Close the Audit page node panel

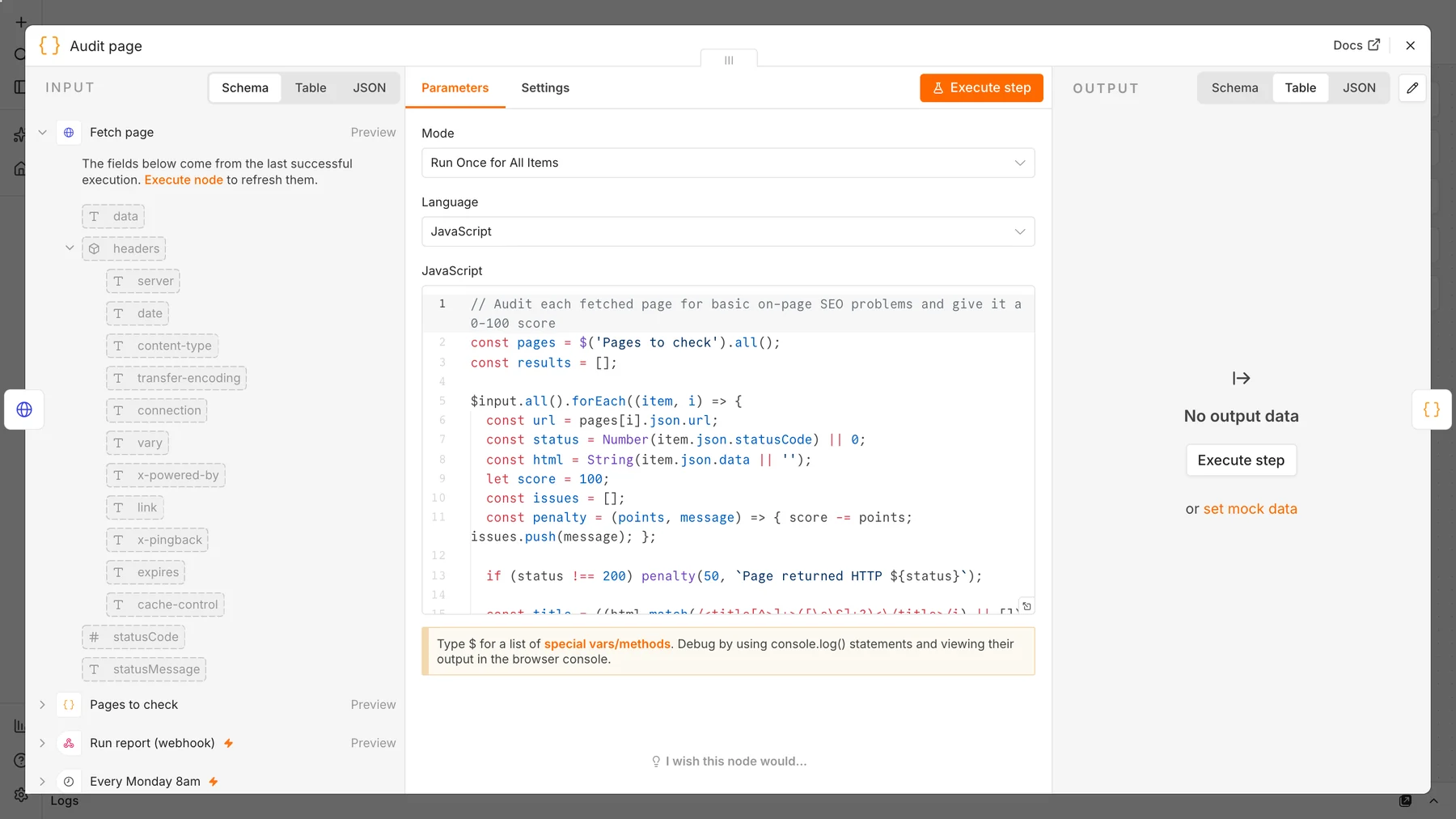[x=1410, y=45]
